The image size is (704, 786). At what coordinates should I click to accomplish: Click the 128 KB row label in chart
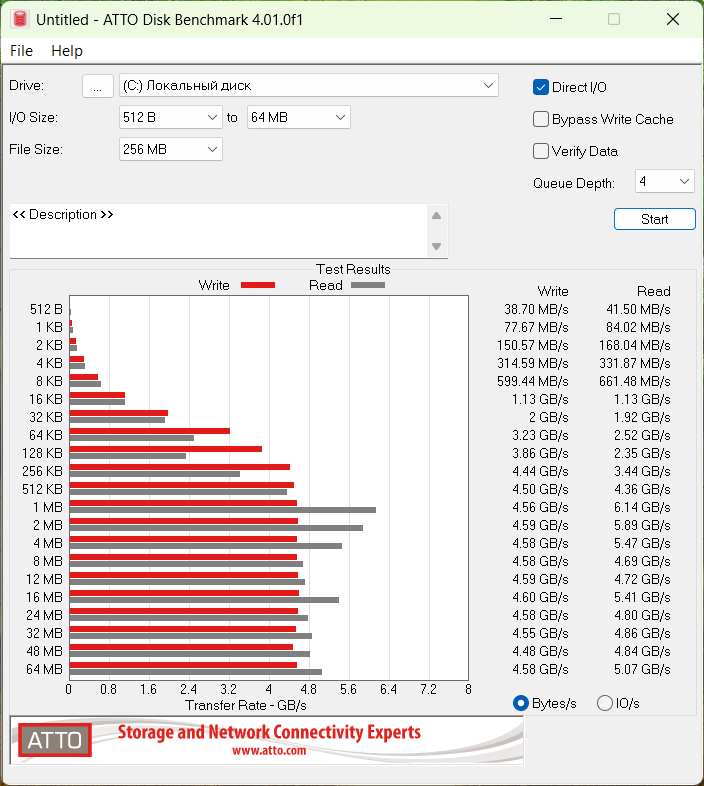pos(42,453)
